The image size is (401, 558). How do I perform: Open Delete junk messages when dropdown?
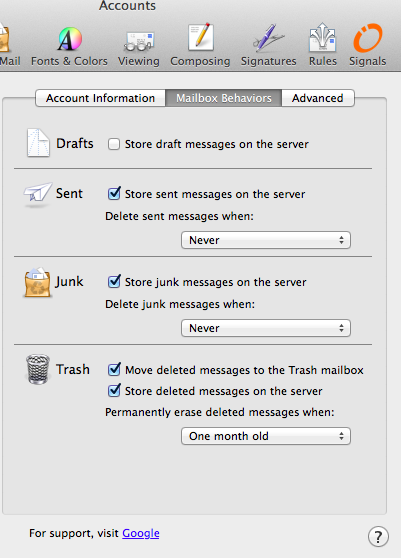click(266, 328)
